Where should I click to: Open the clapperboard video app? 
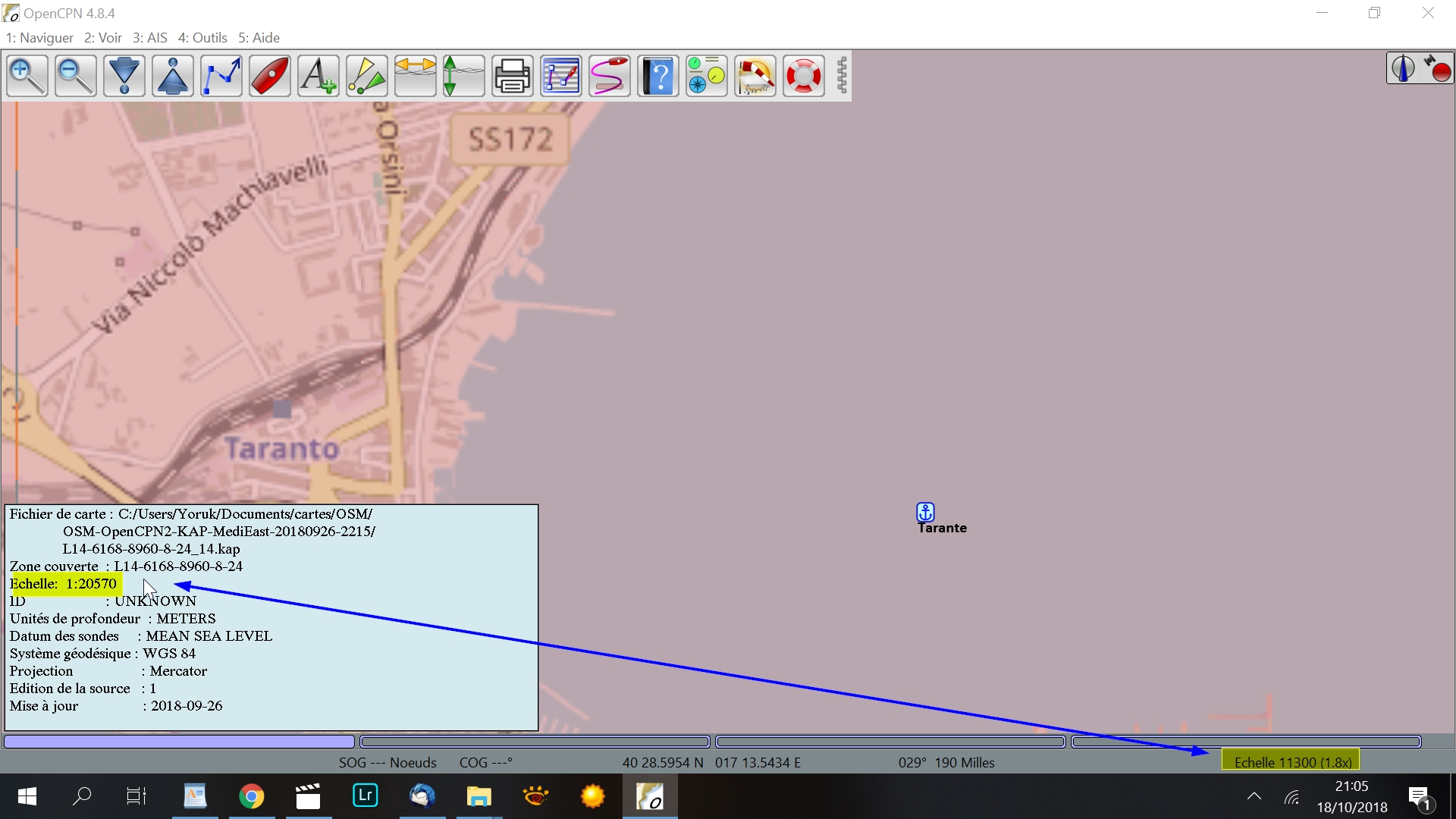[308, 796]
